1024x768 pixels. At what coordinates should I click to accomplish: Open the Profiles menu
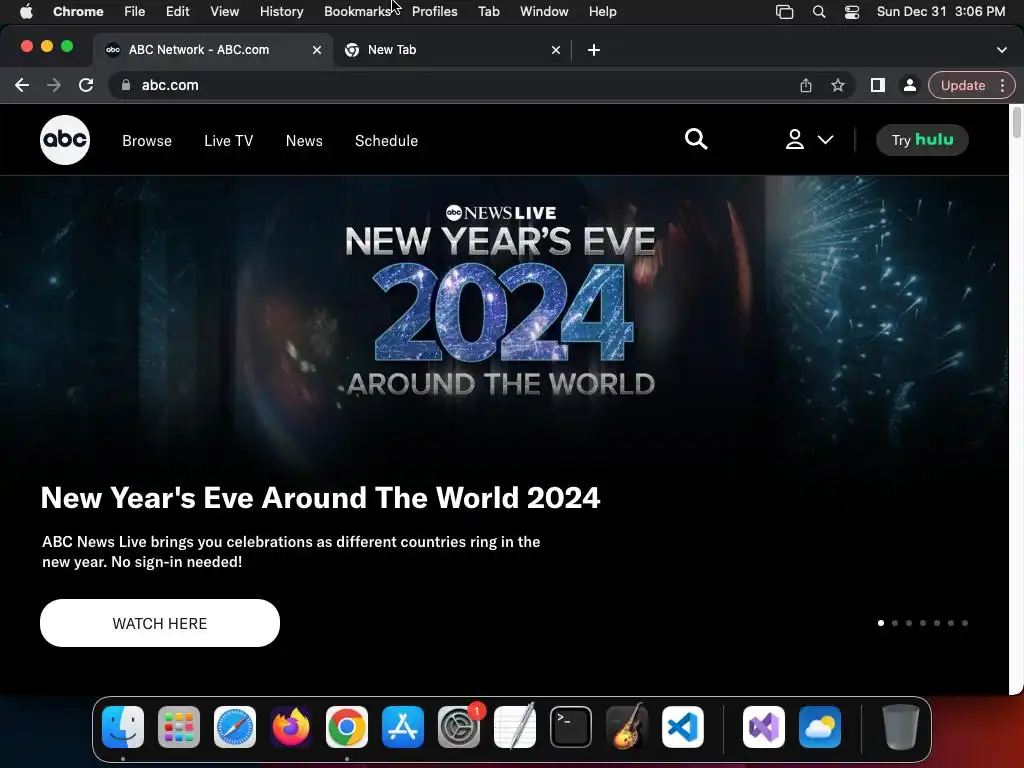434,11
